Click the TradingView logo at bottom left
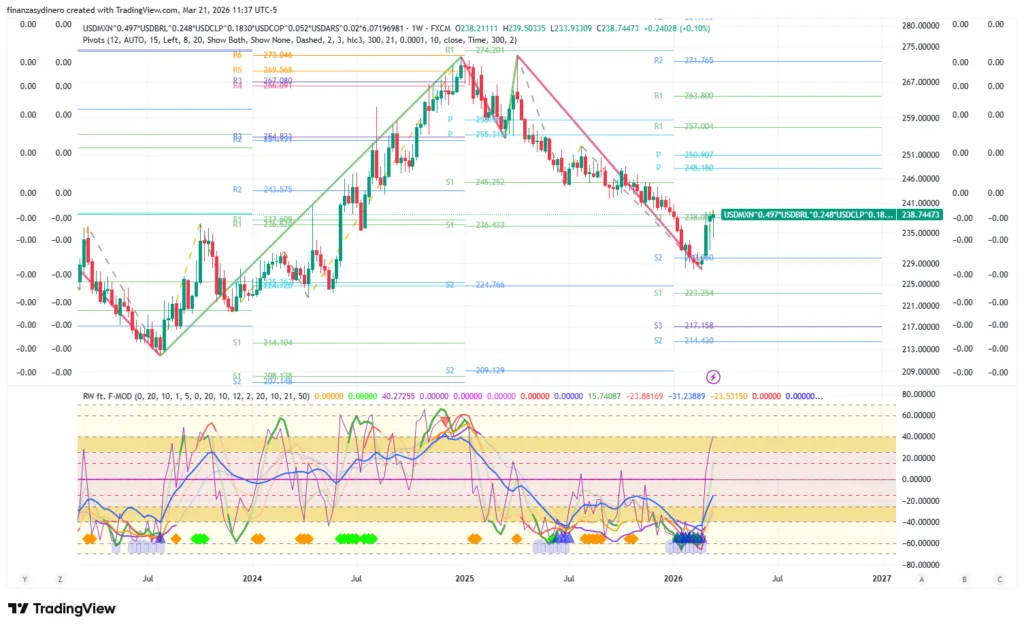The height and width of the screenshot is (629, 1024). 62,609
